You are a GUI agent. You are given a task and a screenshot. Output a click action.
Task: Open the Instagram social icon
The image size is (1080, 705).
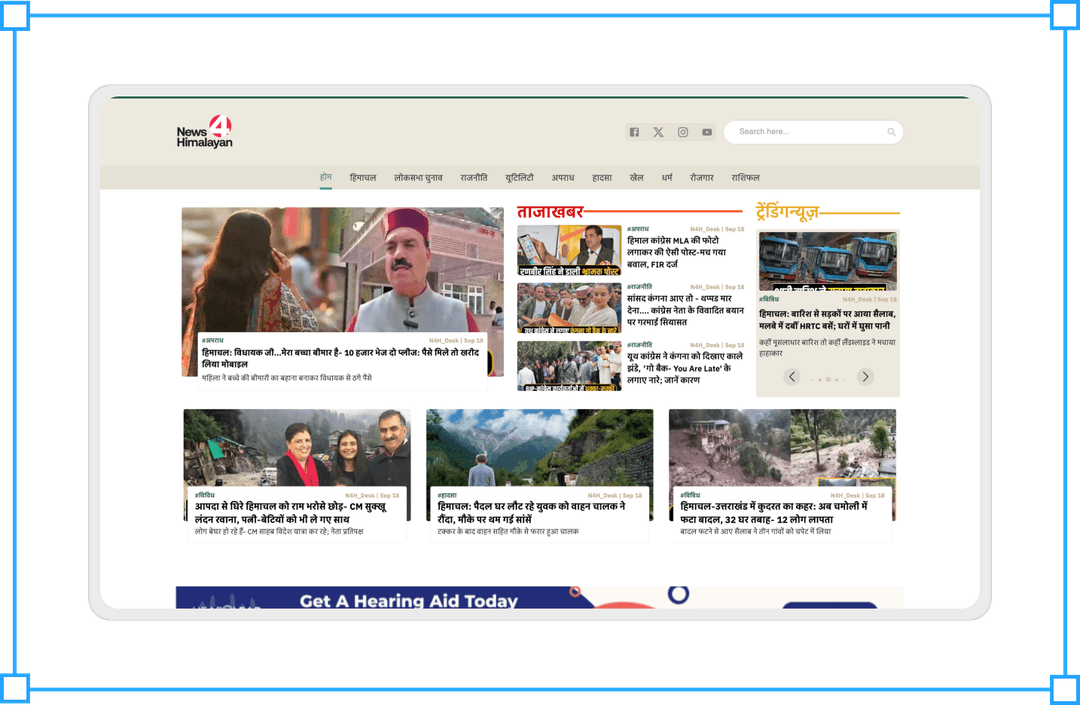click(x=683, y=132)
